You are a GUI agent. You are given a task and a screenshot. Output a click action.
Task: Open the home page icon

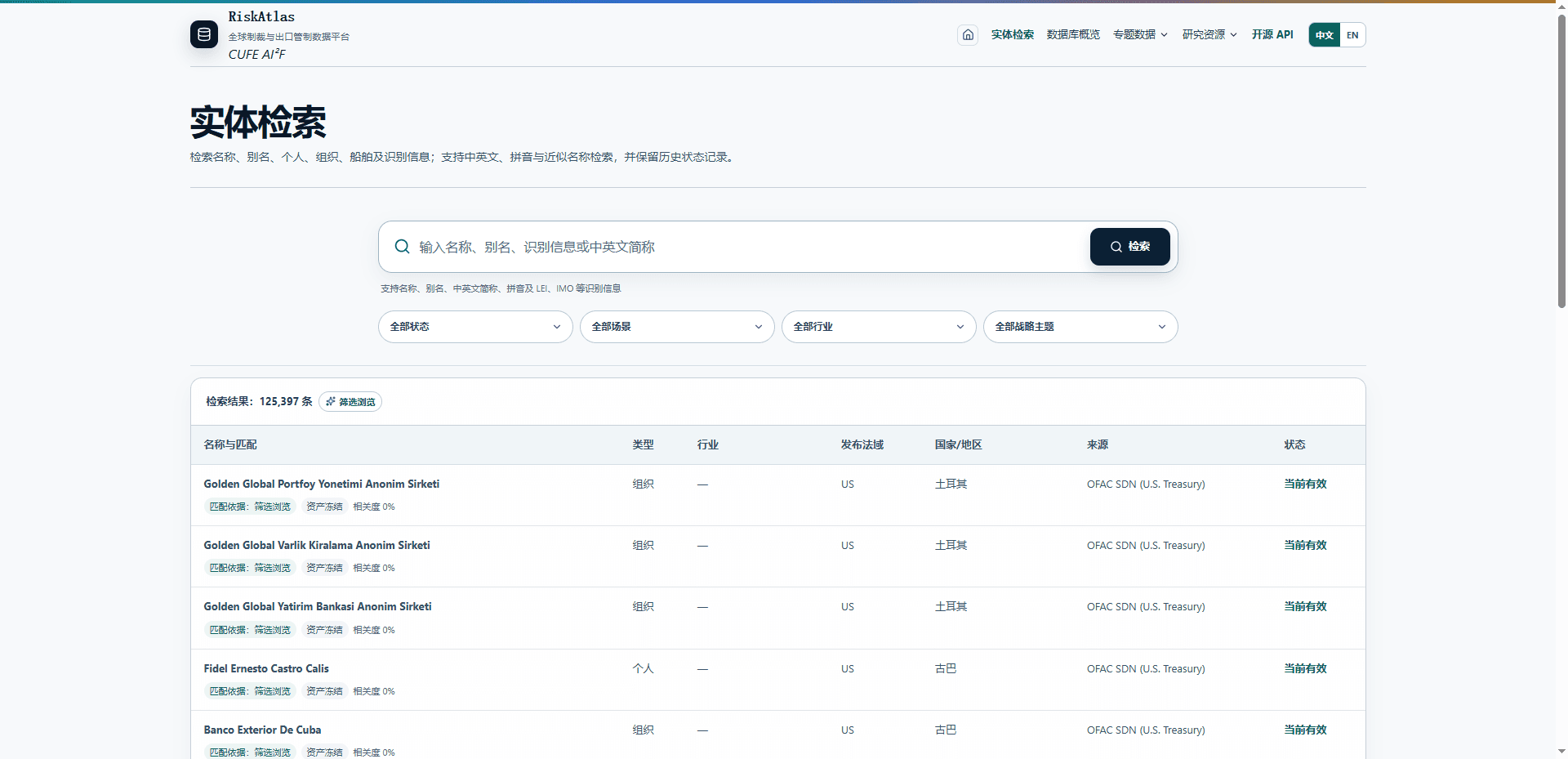click(968, 34)
